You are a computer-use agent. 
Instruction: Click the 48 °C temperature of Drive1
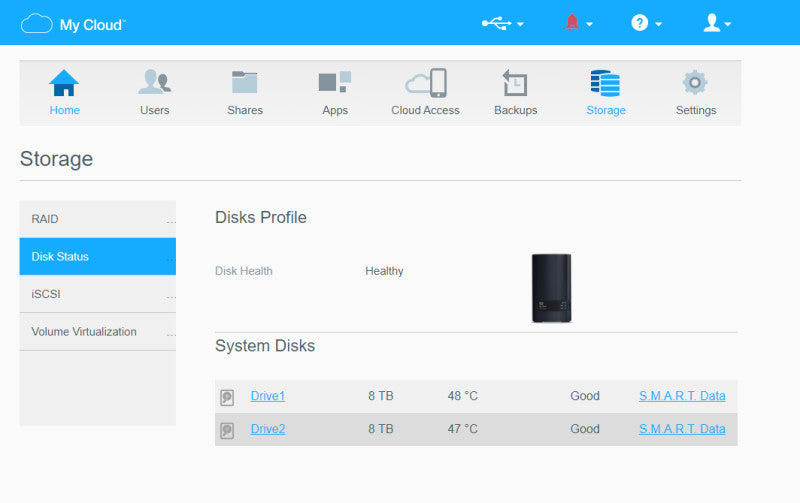[x=463, y=396]
